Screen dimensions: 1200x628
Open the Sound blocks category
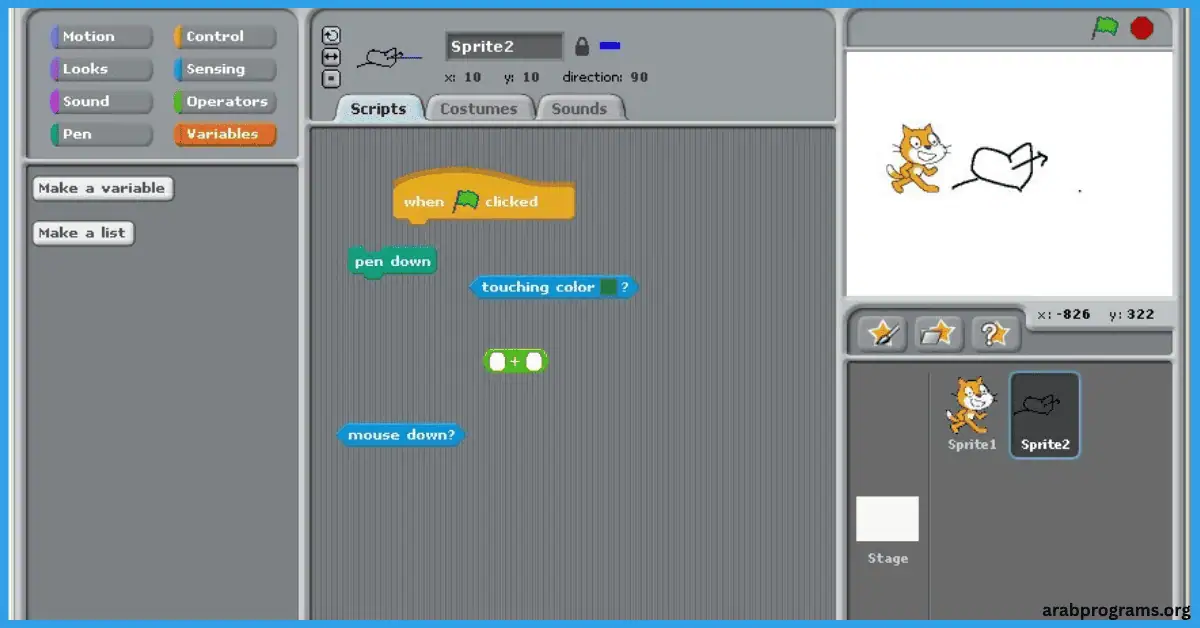coord(102,102)
